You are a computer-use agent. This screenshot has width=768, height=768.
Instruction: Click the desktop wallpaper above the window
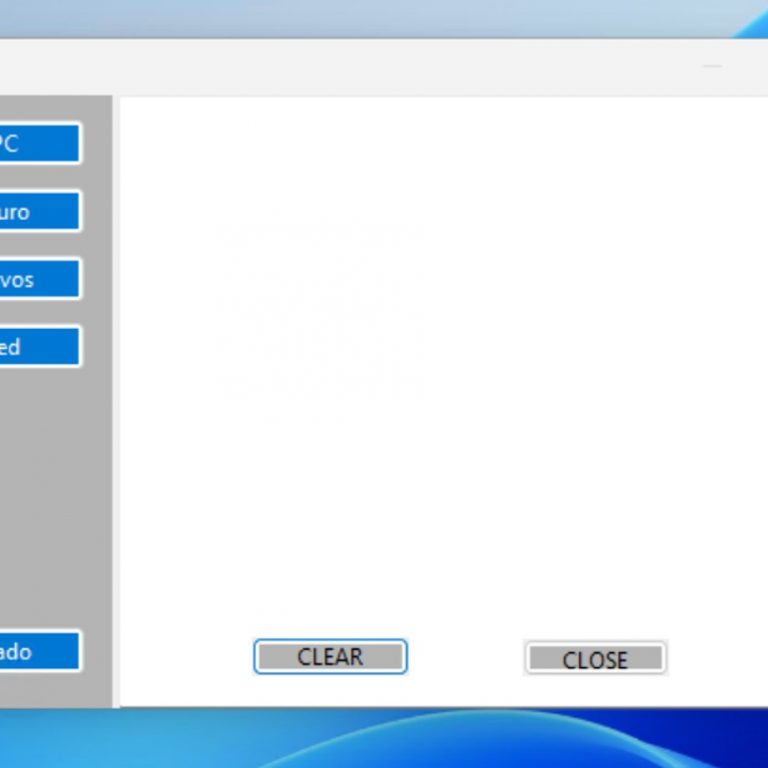click(x=400, y=18)
